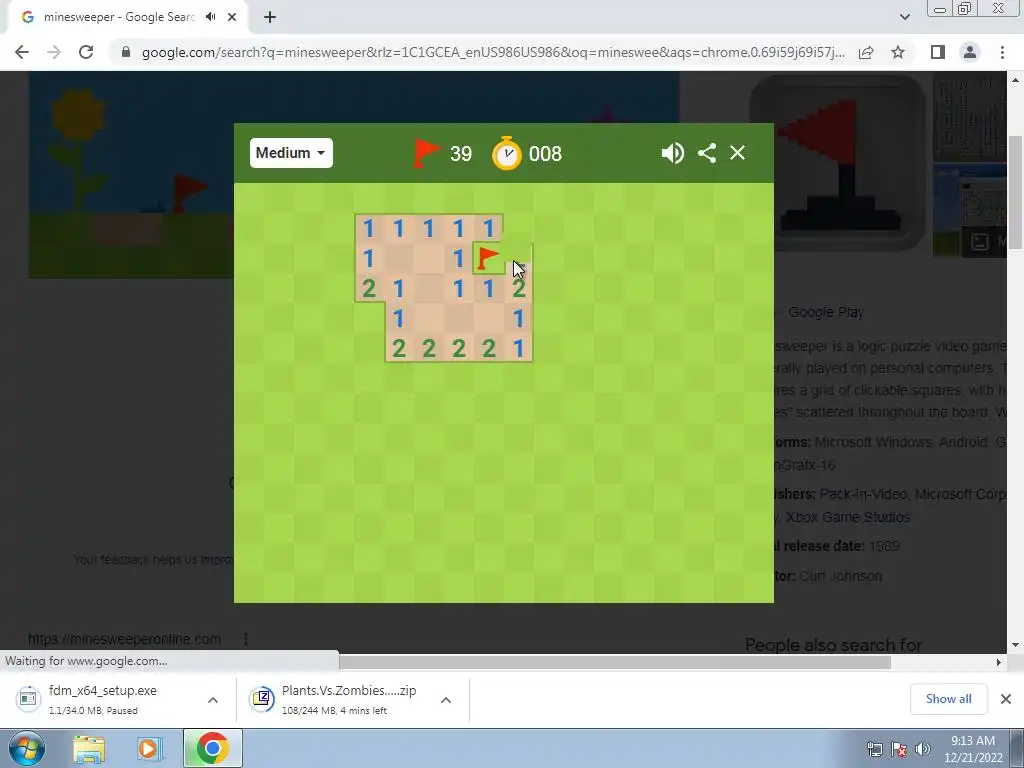This screenshot has width=1024, height=768.
Task: Click the Google Play source link
Action: (825, 312)
